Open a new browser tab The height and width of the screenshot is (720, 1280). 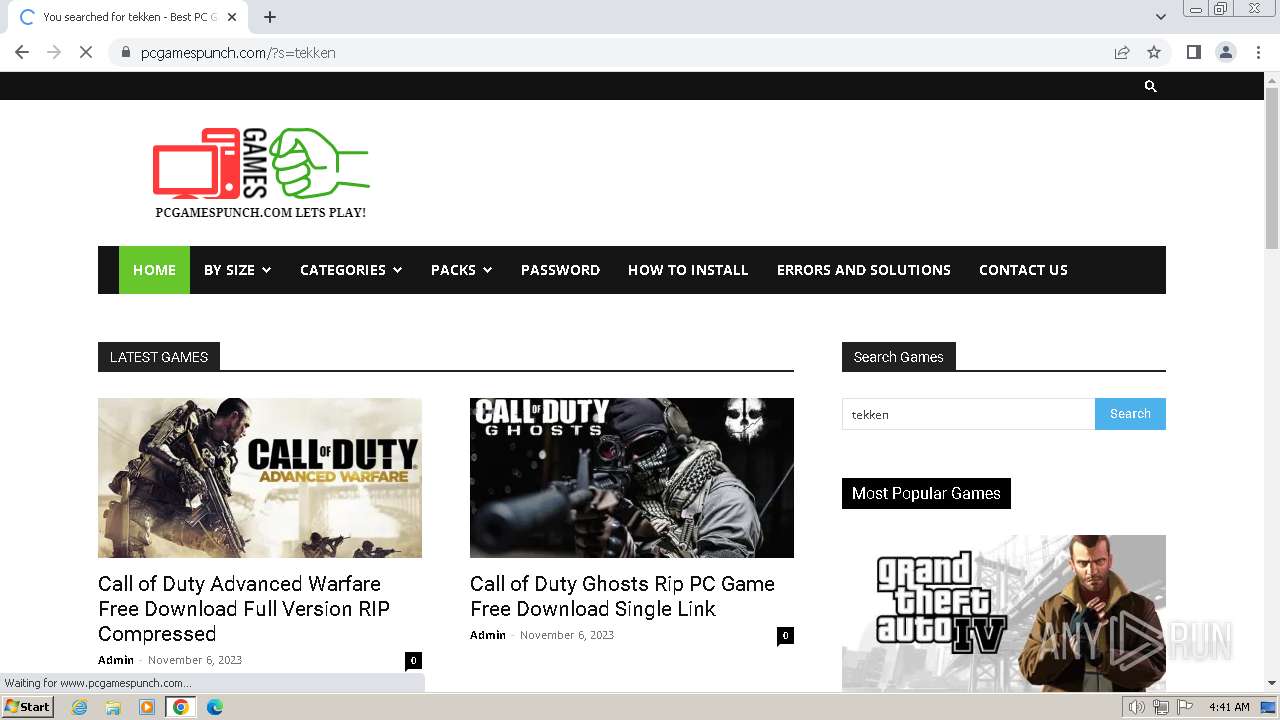[270, 17]
